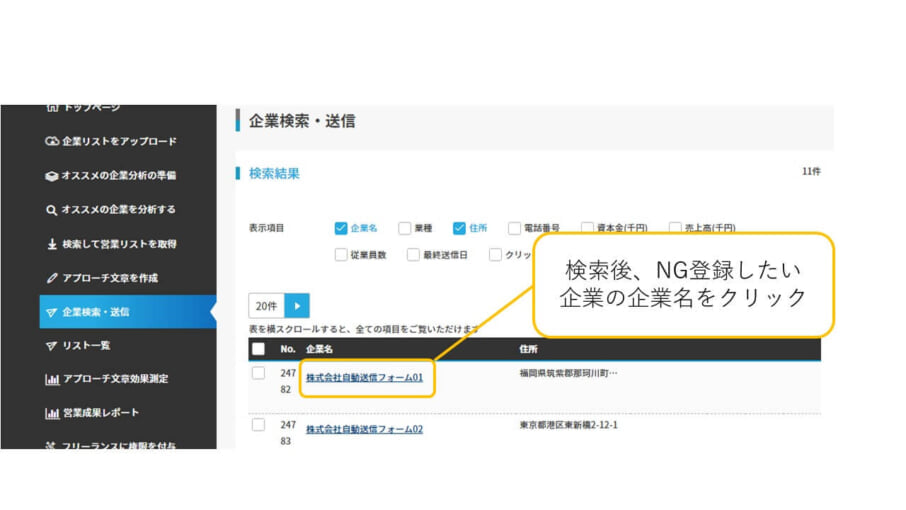Check the select-all checkbox in table header
This screenshot has height=510, width=906.
pyautogui.click(x=259, y=349)
